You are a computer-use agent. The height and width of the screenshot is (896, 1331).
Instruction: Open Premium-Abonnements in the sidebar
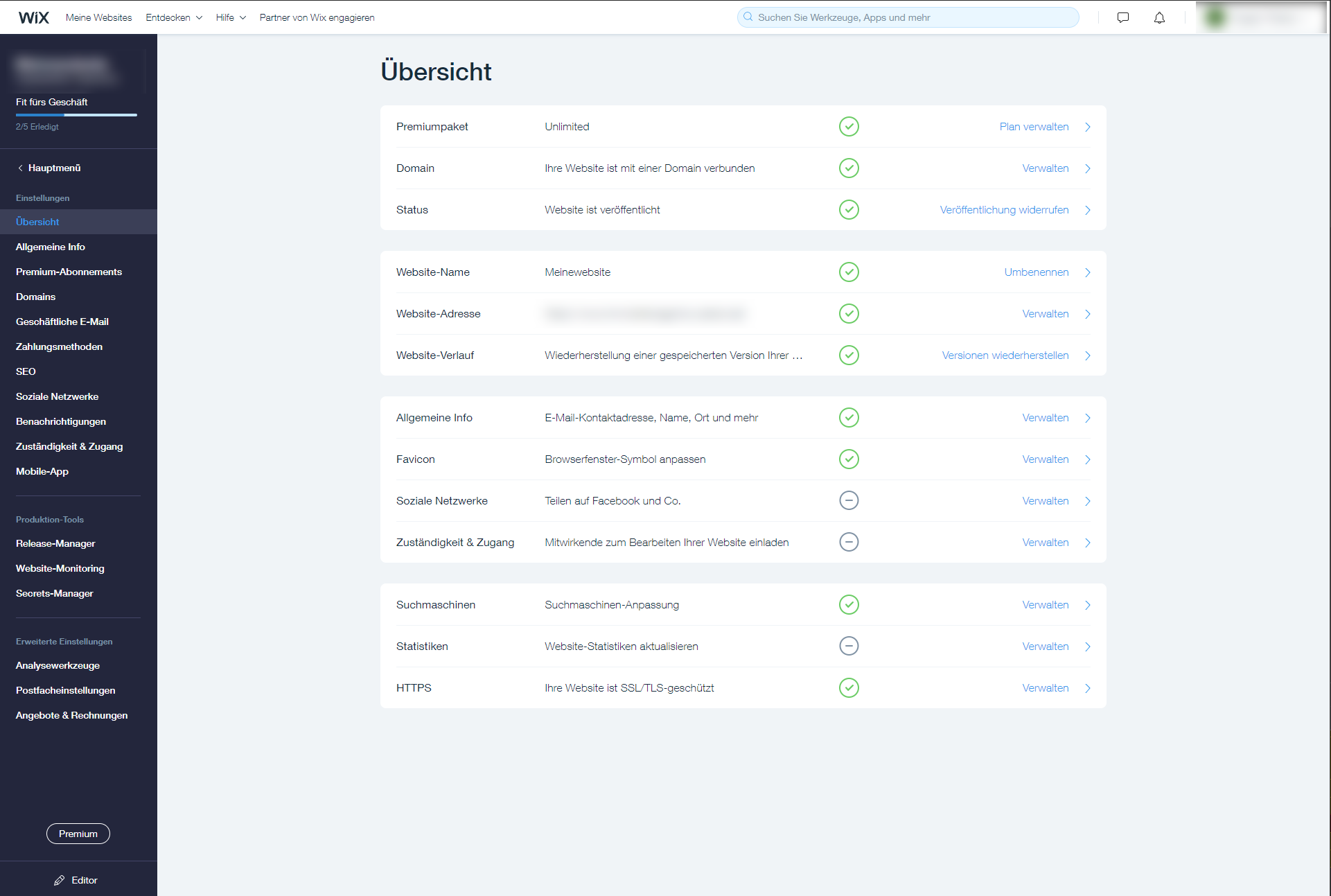click(69, 272)
